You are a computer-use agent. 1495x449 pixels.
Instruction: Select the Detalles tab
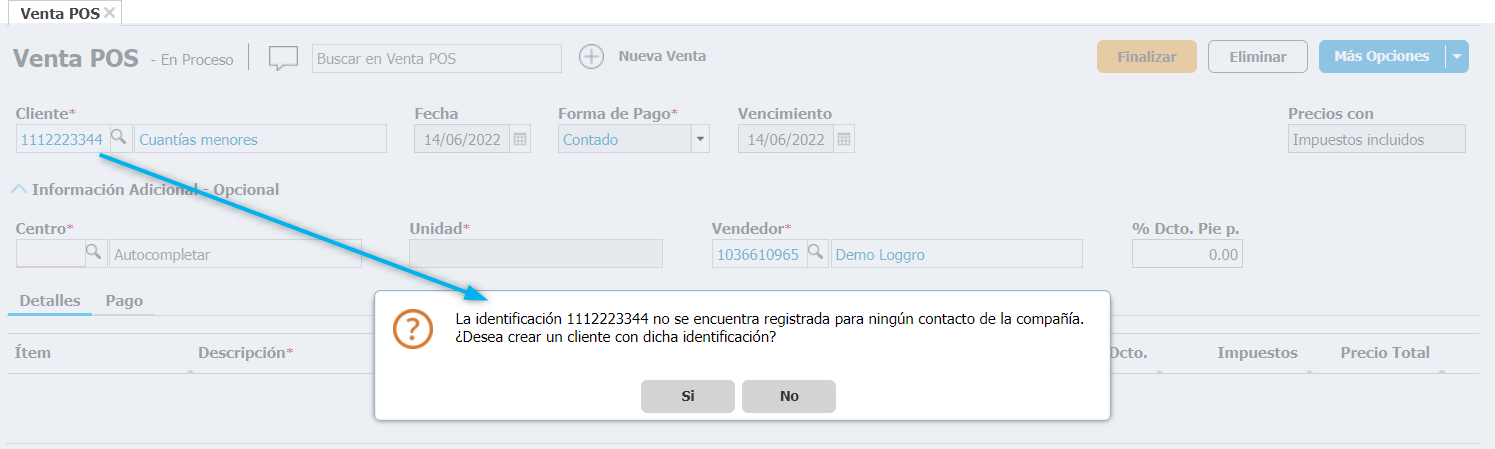point(49,300)
